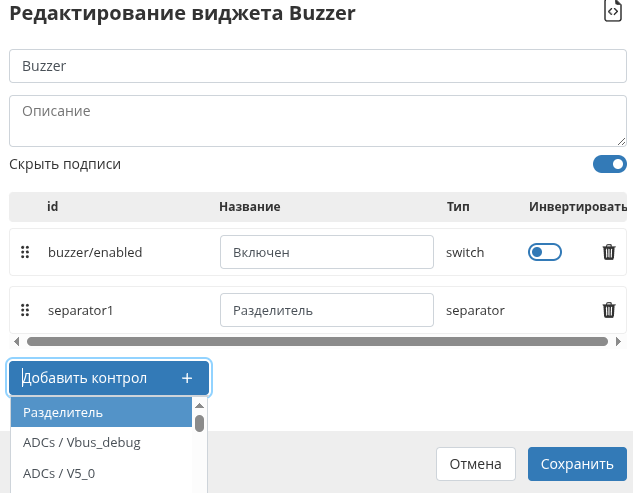
Task: Delete the separator1 row
Action: (x=608, y=310)
